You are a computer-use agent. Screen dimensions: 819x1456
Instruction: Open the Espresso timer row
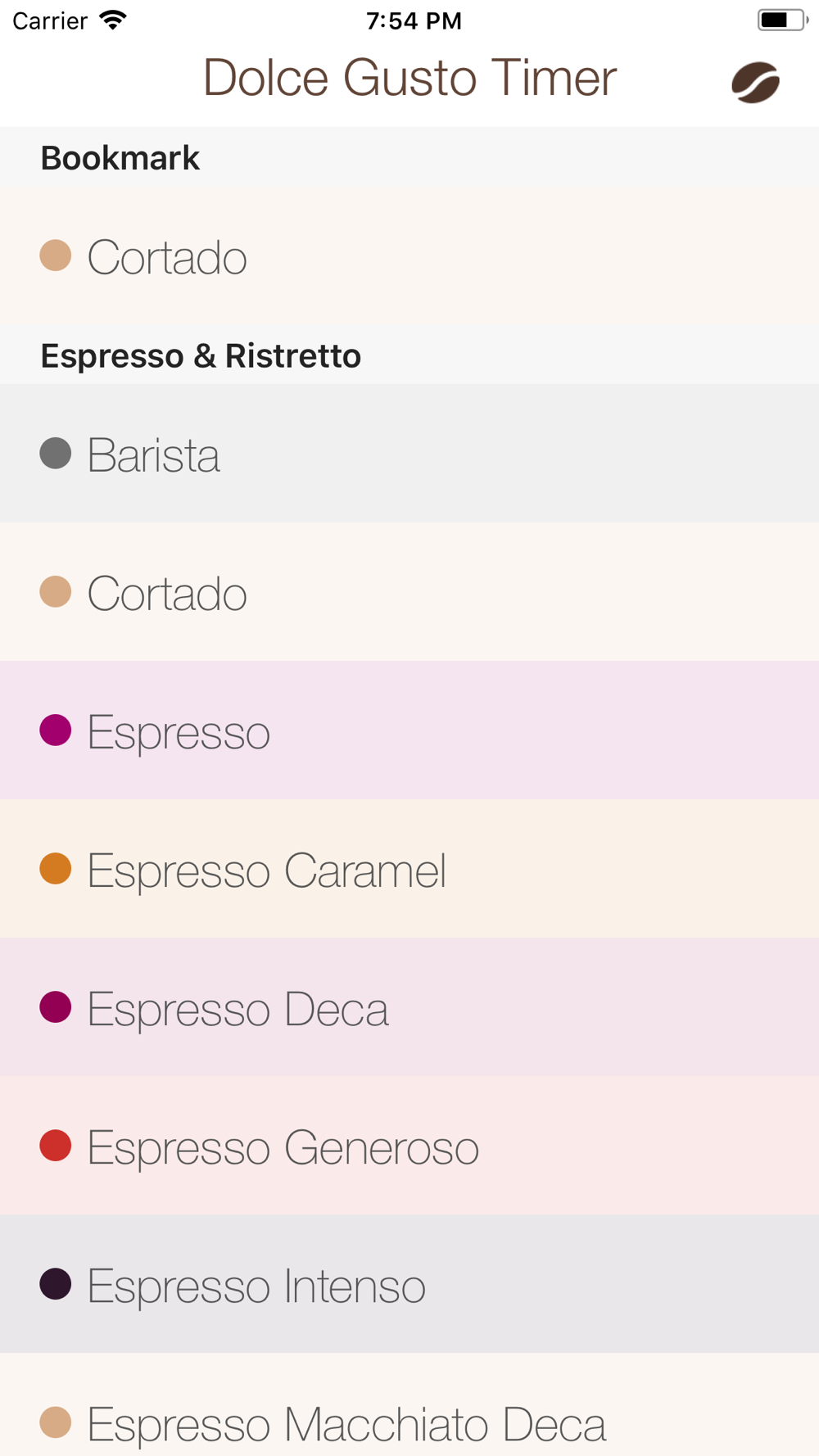[409, 730]
